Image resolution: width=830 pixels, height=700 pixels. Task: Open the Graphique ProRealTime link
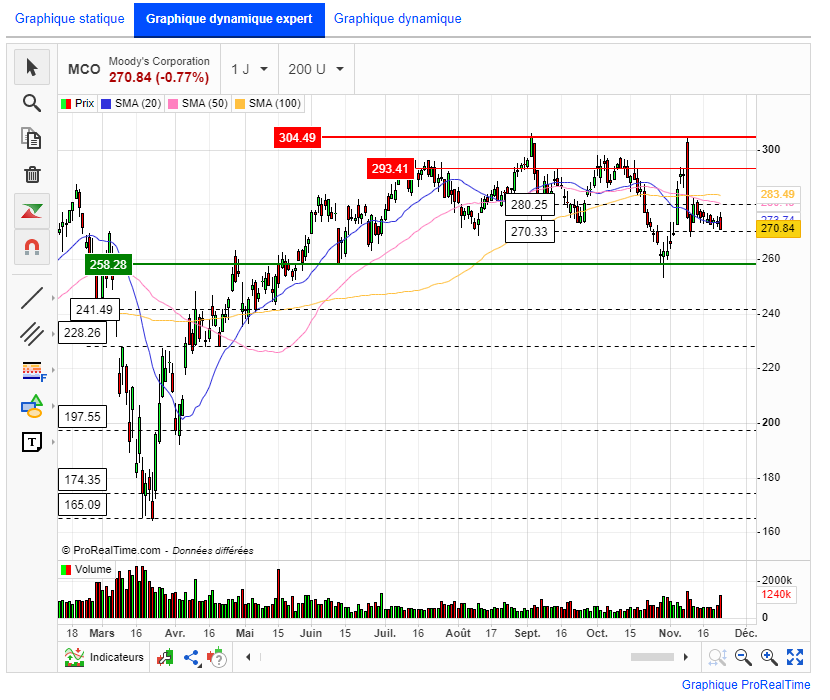(x=746, y=685)
